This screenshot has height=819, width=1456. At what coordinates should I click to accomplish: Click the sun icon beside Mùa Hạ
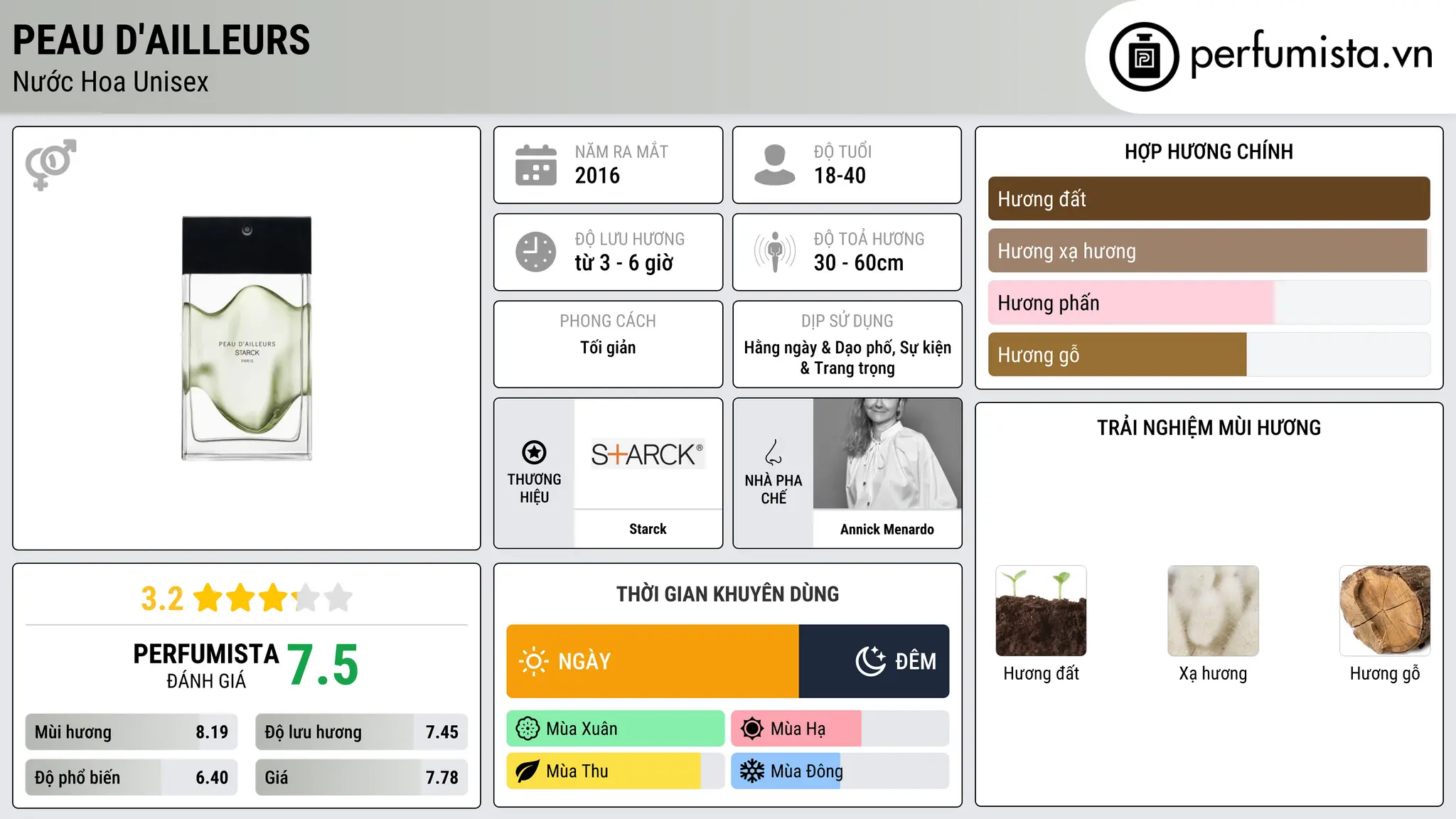[752, 729]
